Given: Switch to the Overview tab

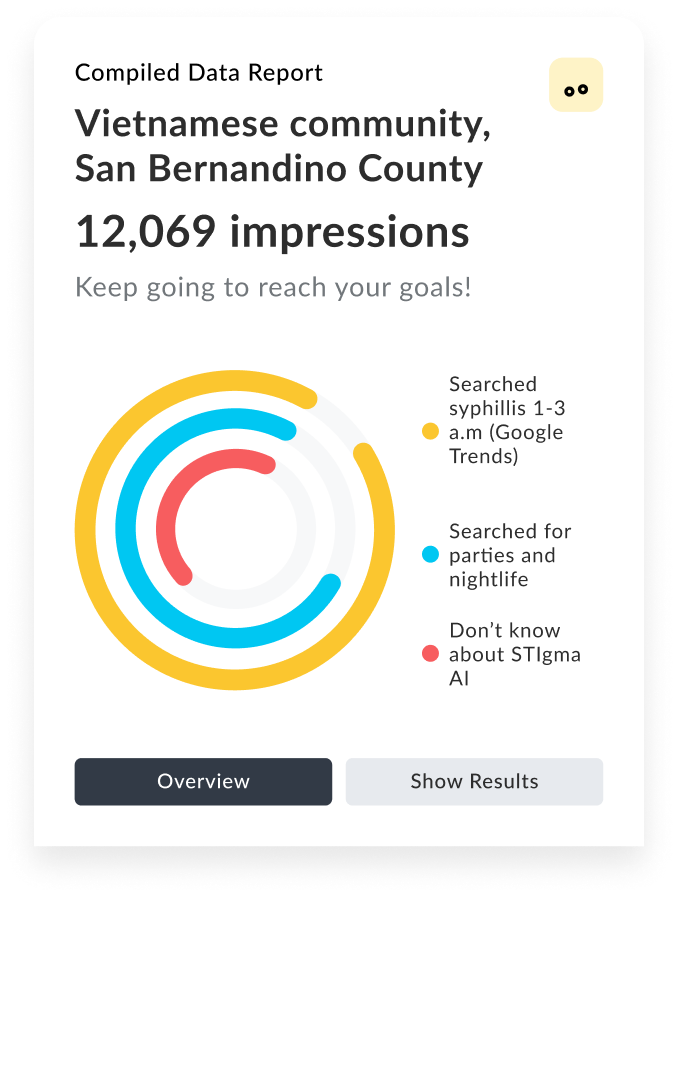Looking at the screenshot, I should pos(203,782).
